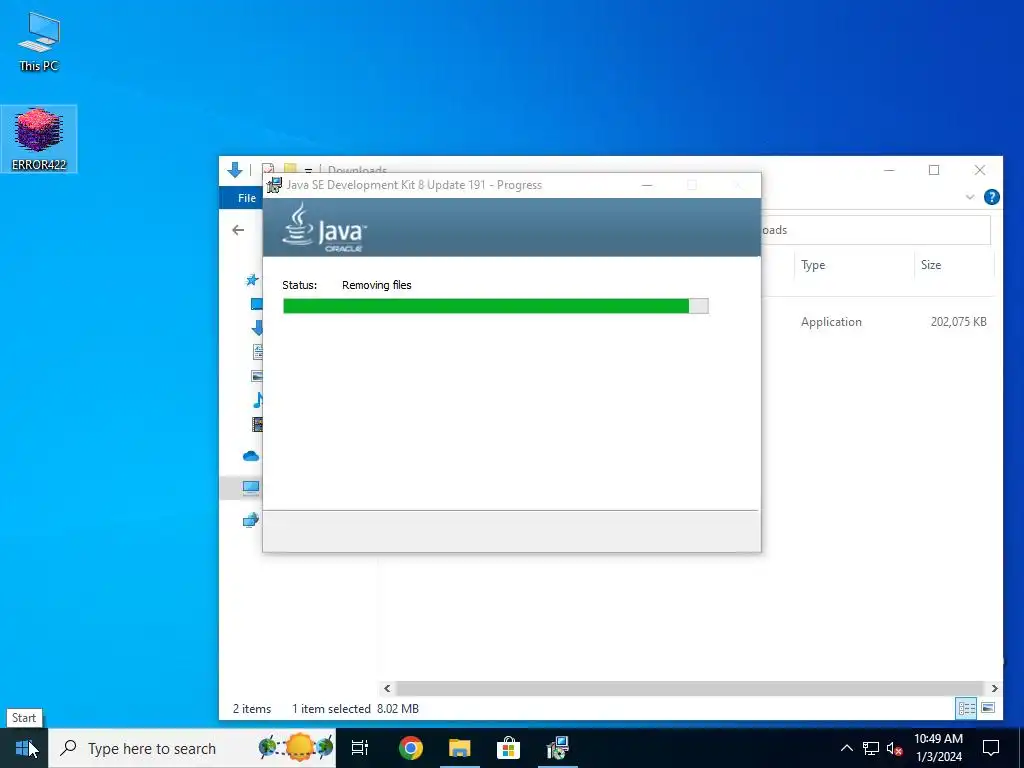1024x768 pixels.
Task: Minimize the Java SE Development Kit dialog
Action: 647,185
